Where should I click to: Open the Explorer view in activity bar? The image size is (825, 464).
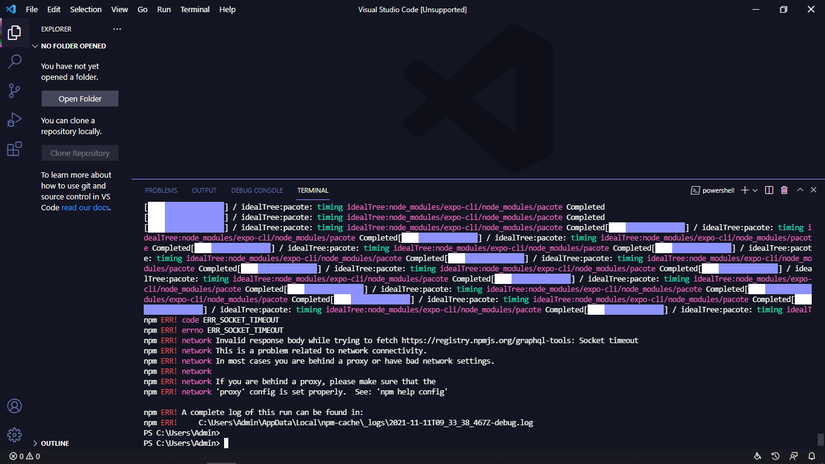coord(14,33)
